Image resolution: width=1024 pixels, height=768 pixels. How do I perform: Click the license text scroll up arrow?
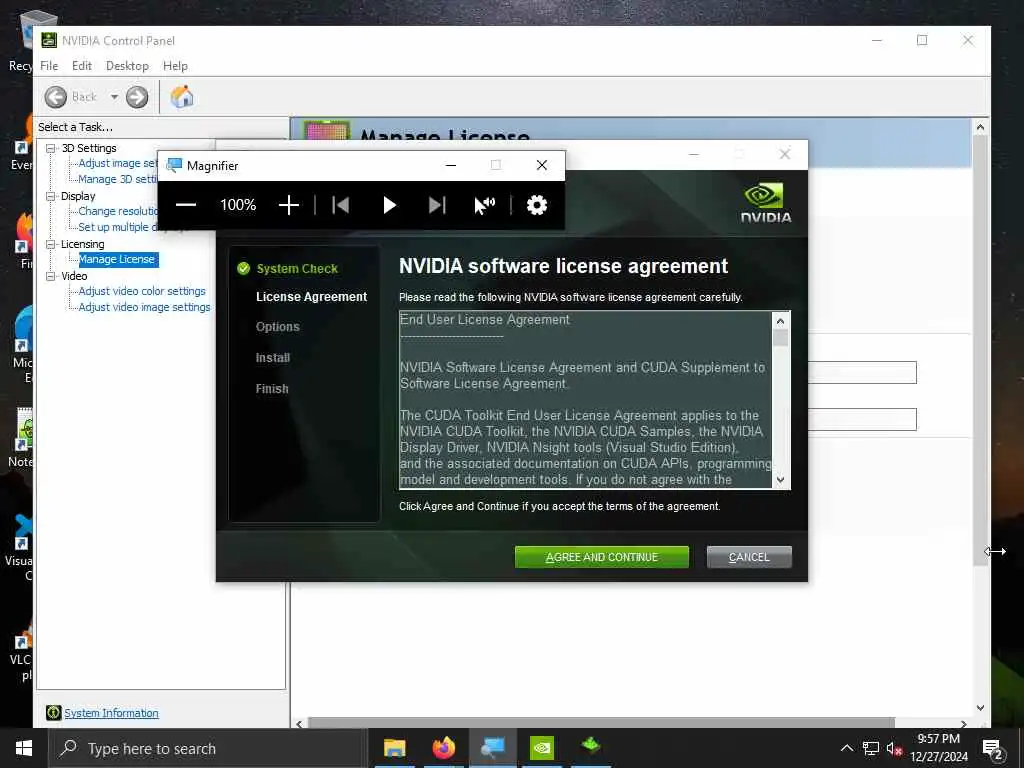point(780,321)
